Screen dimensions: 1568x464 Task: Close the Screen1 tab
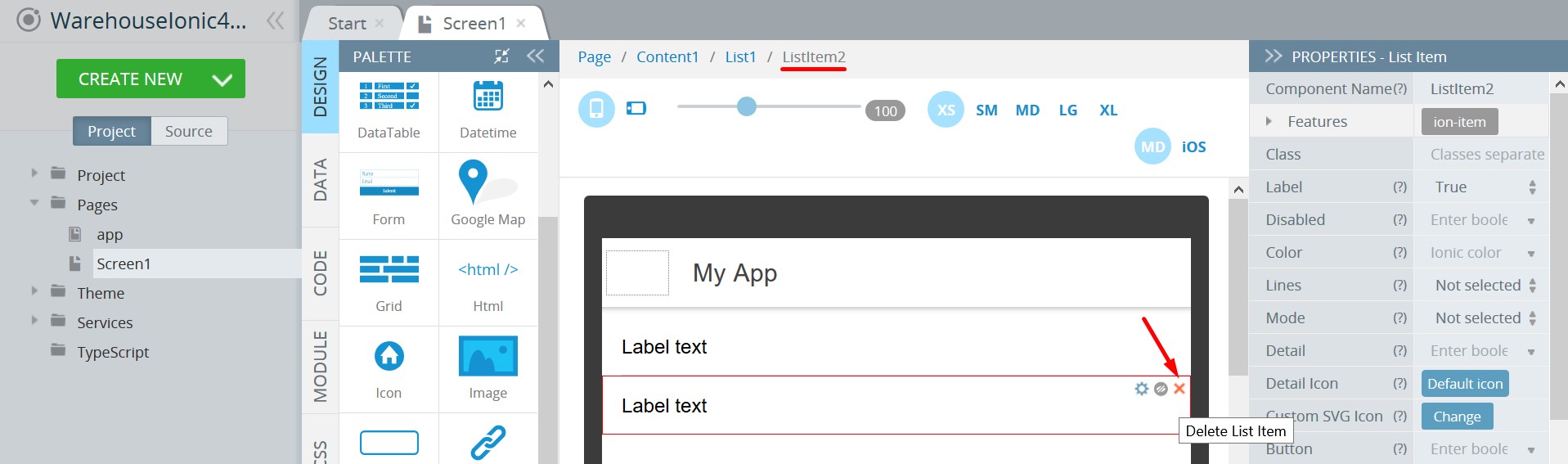tap(521, 23)
